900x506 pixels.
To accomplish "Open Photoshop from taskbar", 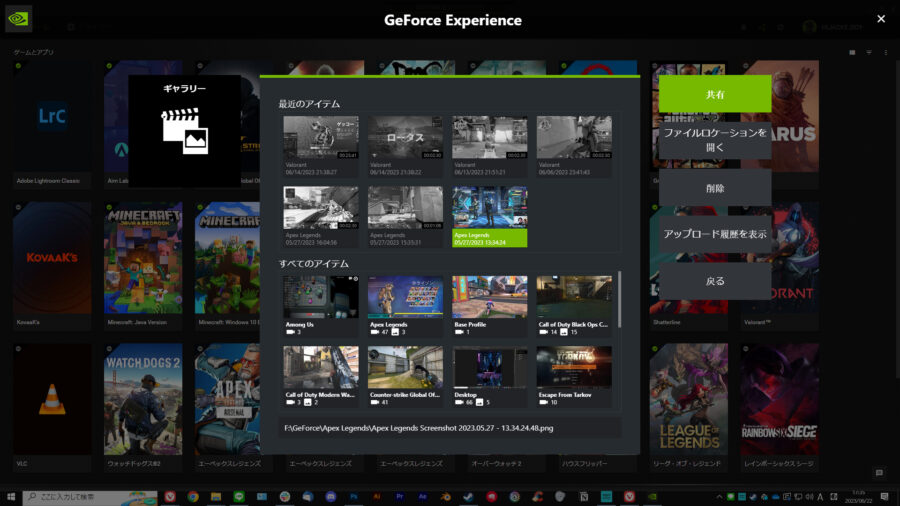I will 354,497.
